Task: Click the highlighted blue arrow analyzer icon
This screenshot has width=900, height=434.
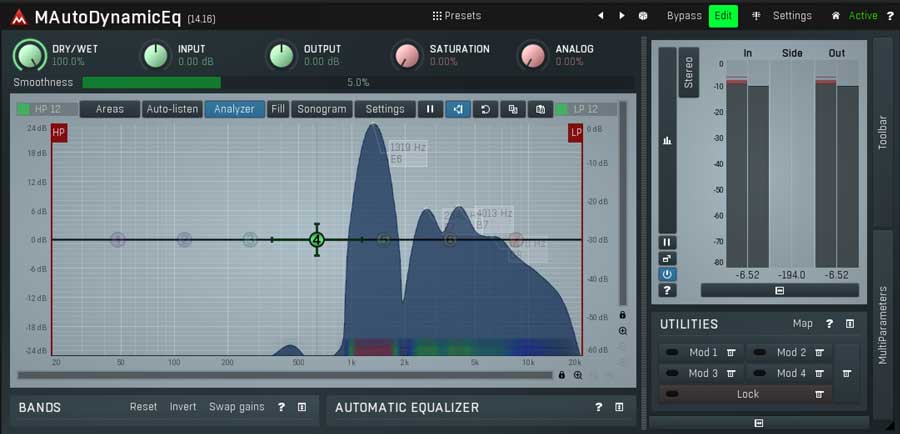Action: tap(458, 109)
